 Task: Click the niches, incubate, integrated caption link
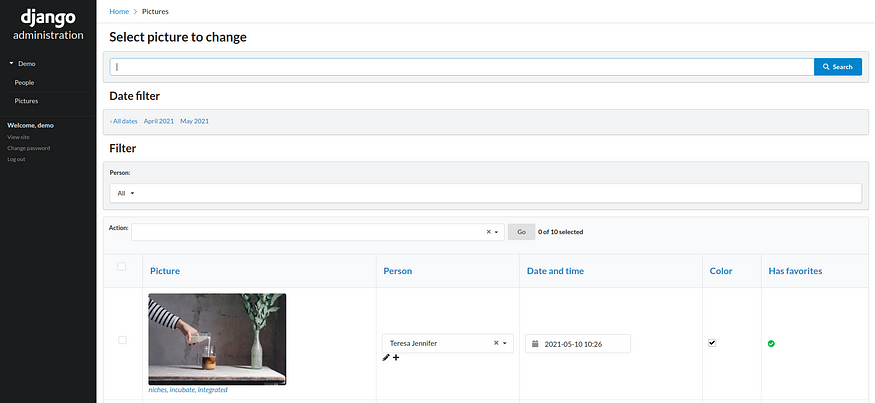pos(188,390)
